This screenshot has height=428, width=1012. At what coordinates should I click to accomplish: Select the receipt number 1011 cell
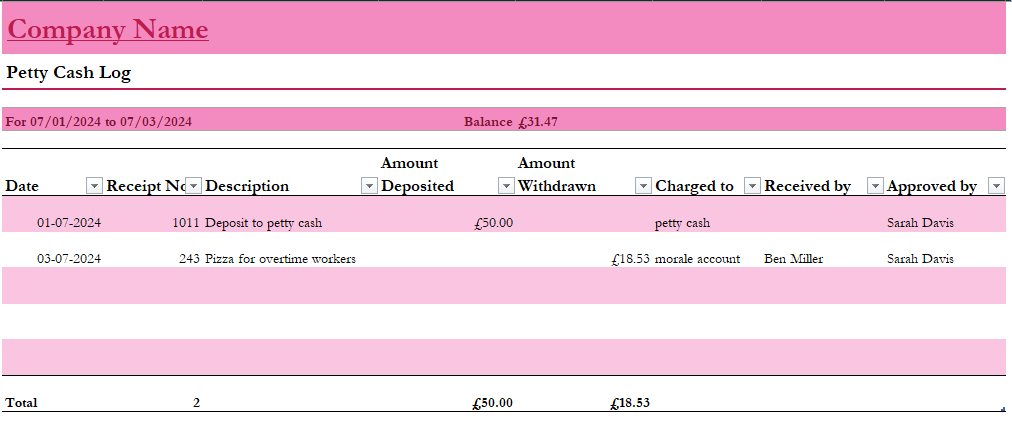point(185,223)
